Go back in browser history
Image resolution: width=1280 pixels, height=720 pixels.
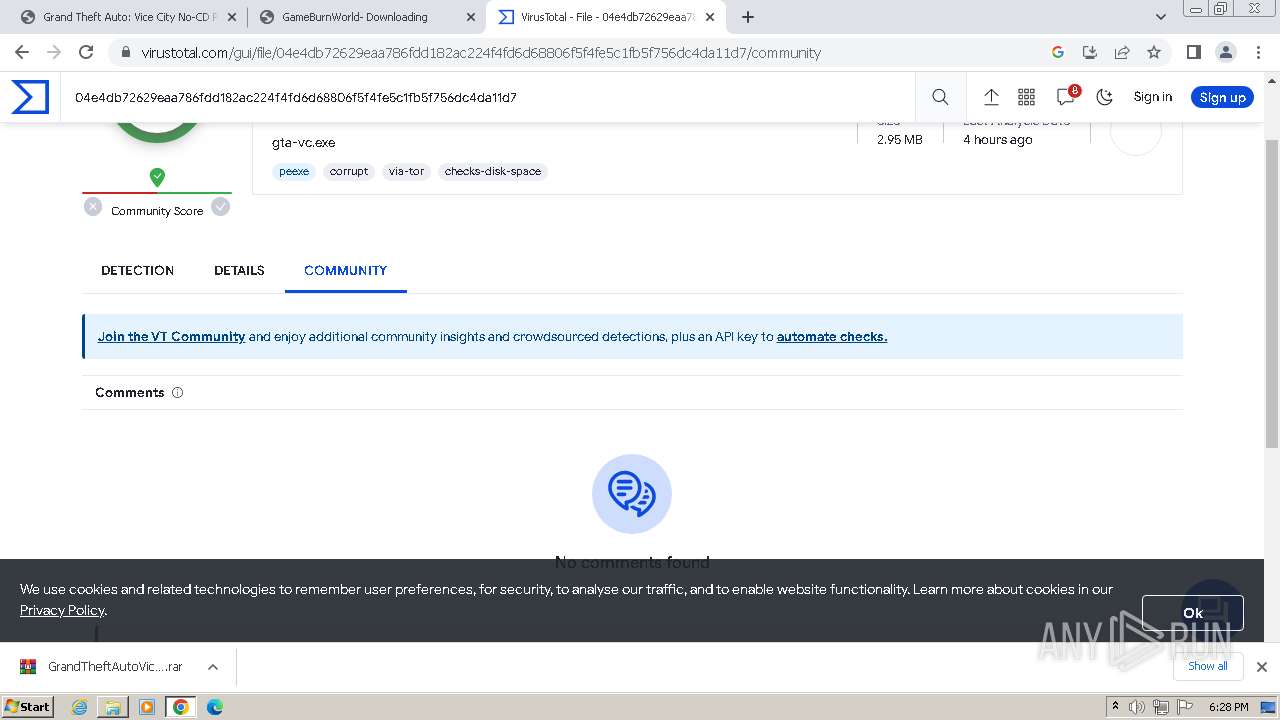(22, 52)
